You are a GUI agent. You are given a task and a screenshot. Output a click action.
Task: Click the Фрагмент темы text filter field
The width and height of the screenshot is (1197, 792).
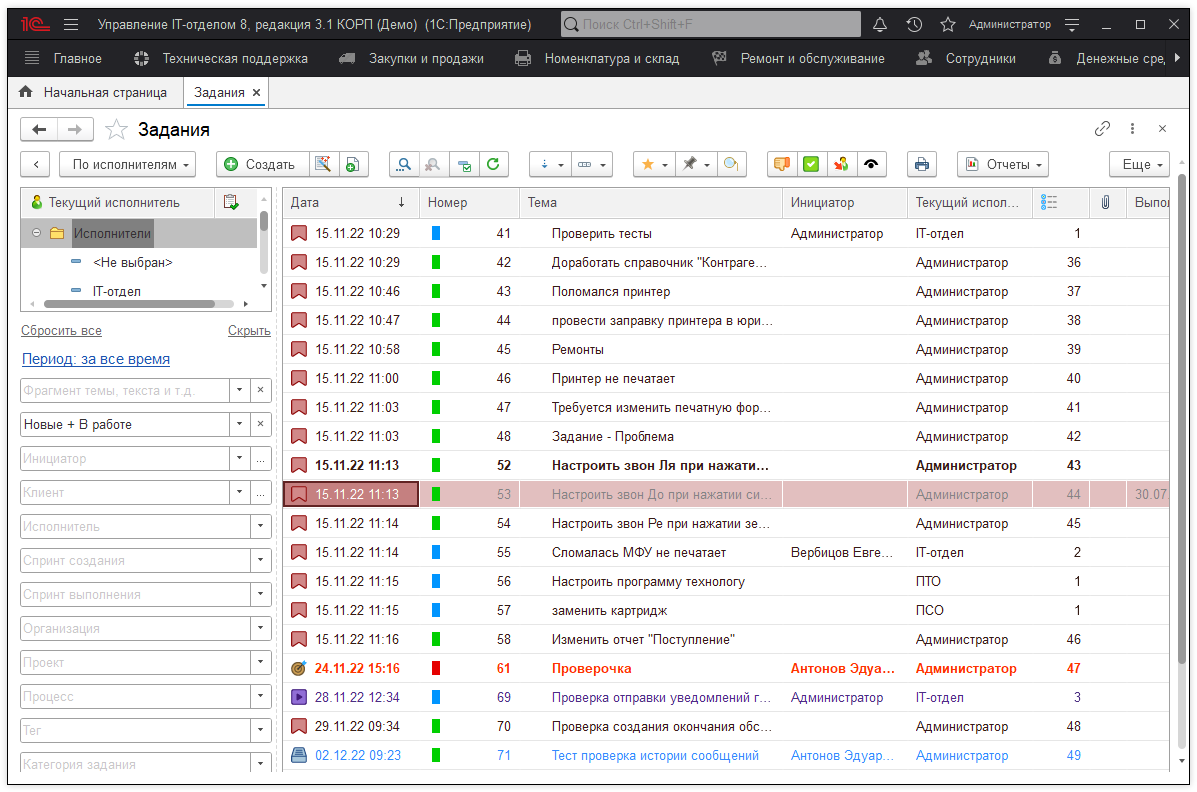pos(124,391)
